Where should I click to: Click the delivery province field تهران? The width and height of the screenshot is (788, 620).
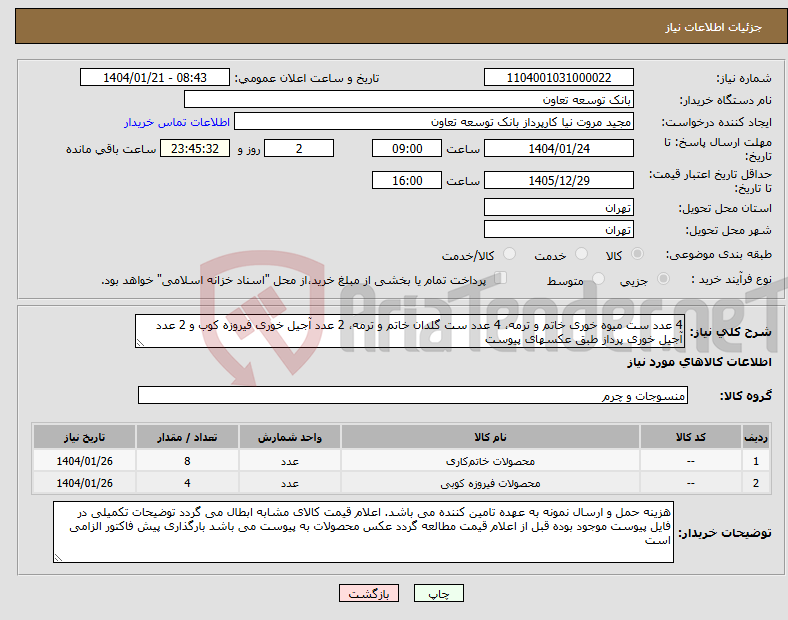coord(559,208)
